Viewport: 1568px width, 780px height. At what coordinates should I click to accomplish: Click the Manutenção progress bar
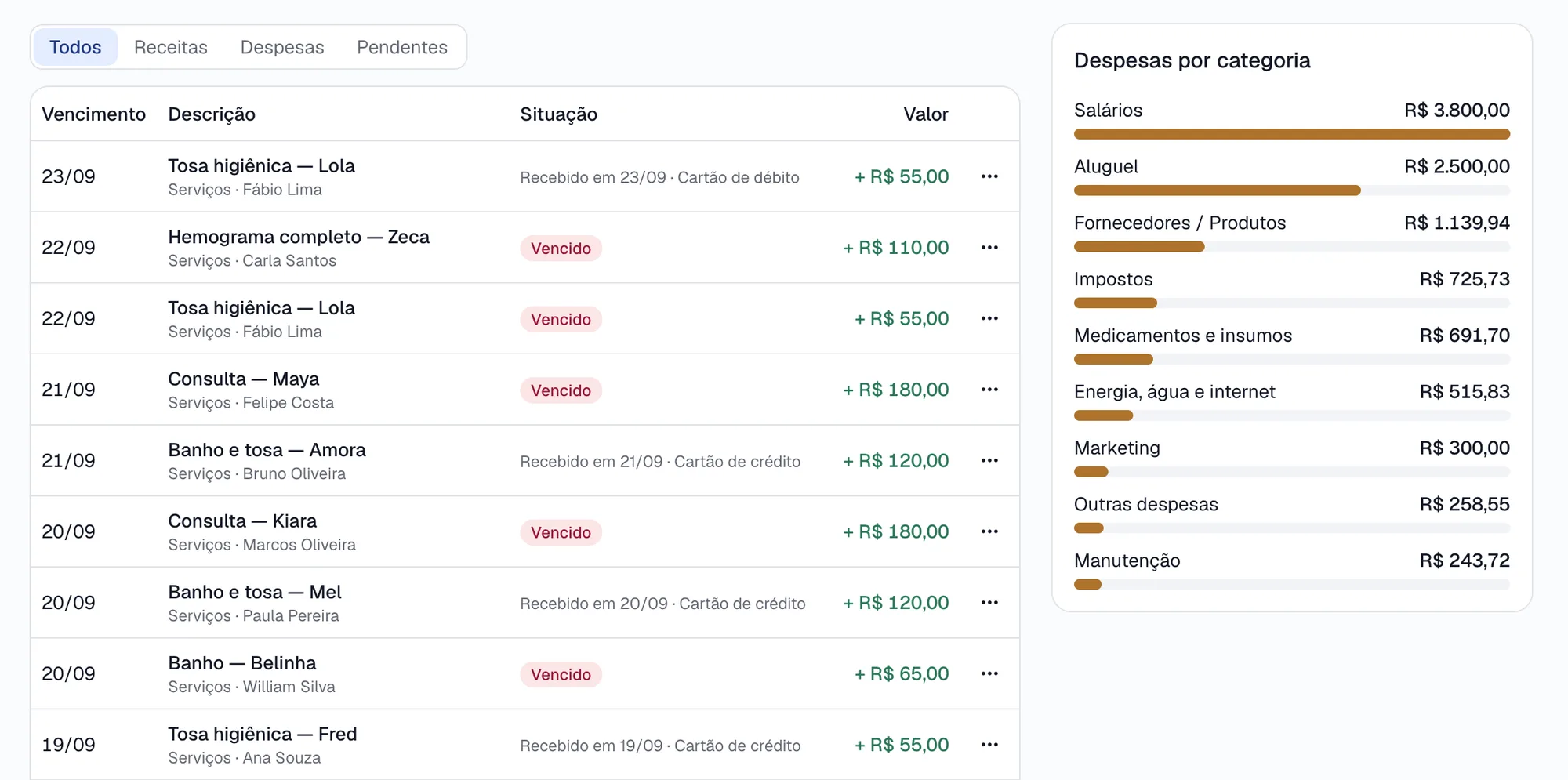coord(1292,585)
